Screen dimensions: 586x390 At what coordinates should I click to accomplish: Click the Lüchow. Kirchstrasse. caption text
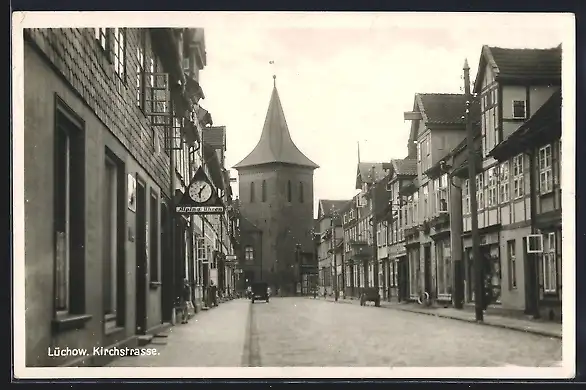[x=104, y=352]
